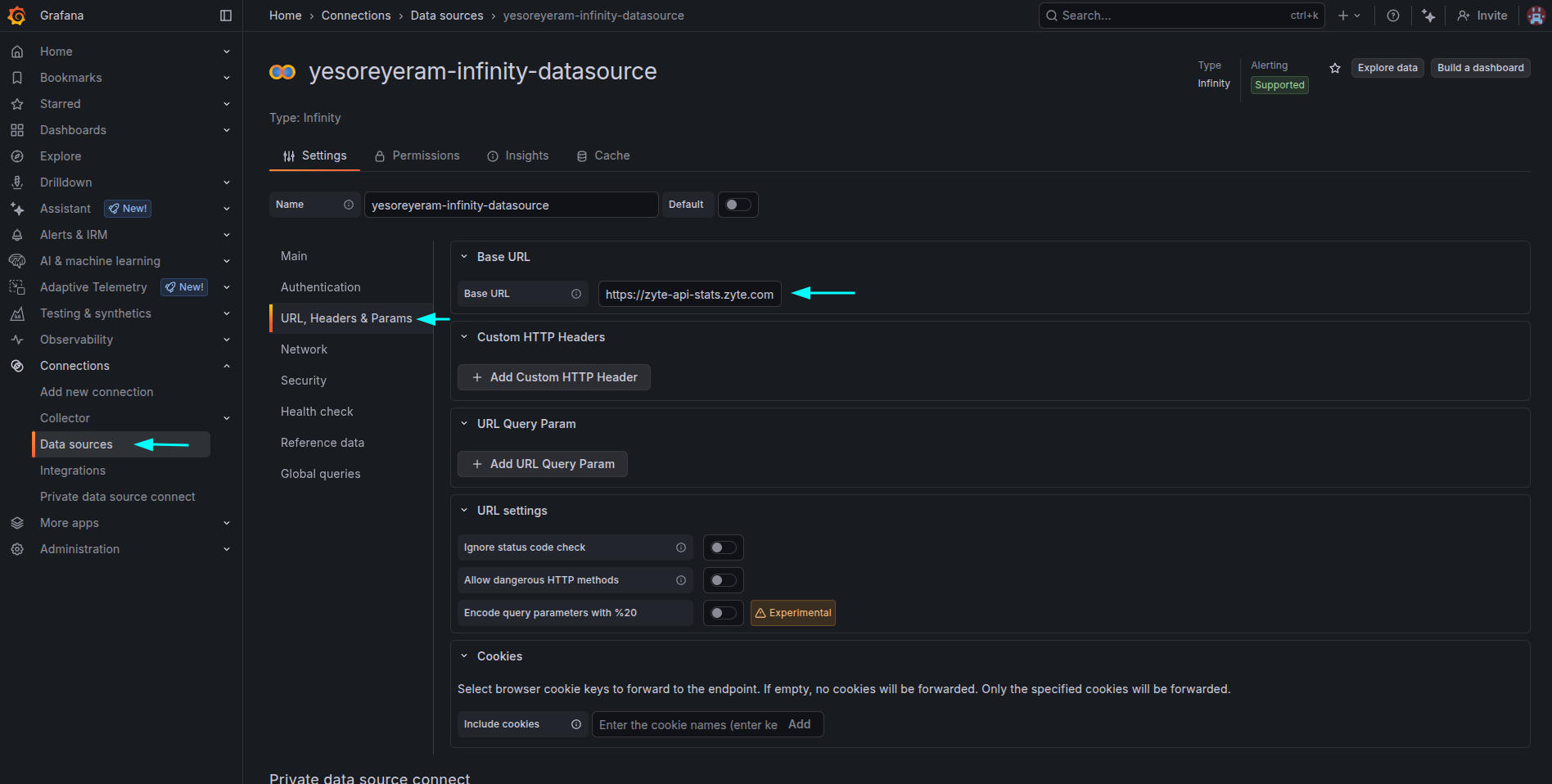This screenshot has width=1552, height=784.
Task: Collapse the Base URL section
Action: coord(464,257)
